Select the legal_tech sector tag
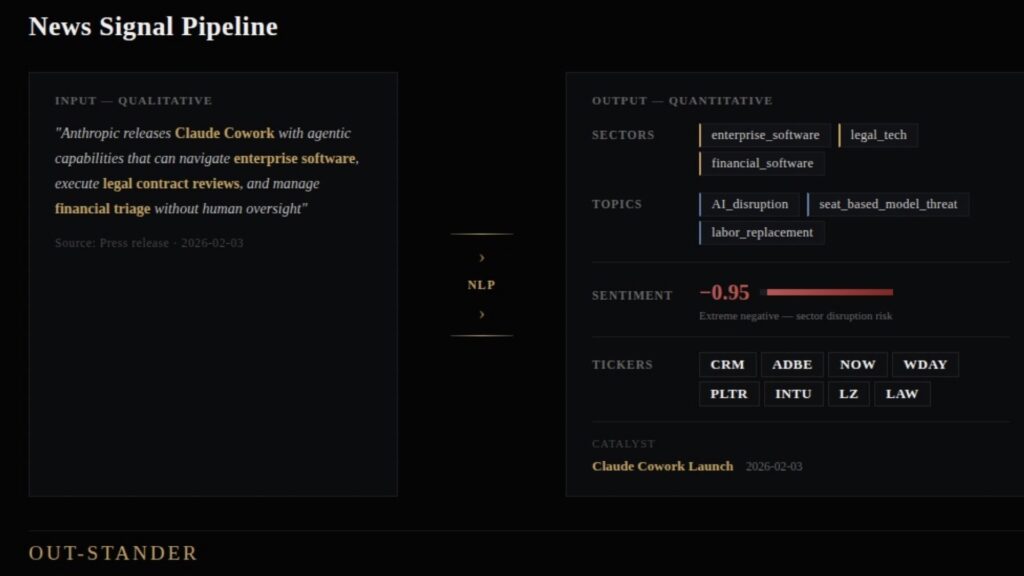The height and width of the screenshot is (576, 1024). pyautogui.click(x=878, y=135)
